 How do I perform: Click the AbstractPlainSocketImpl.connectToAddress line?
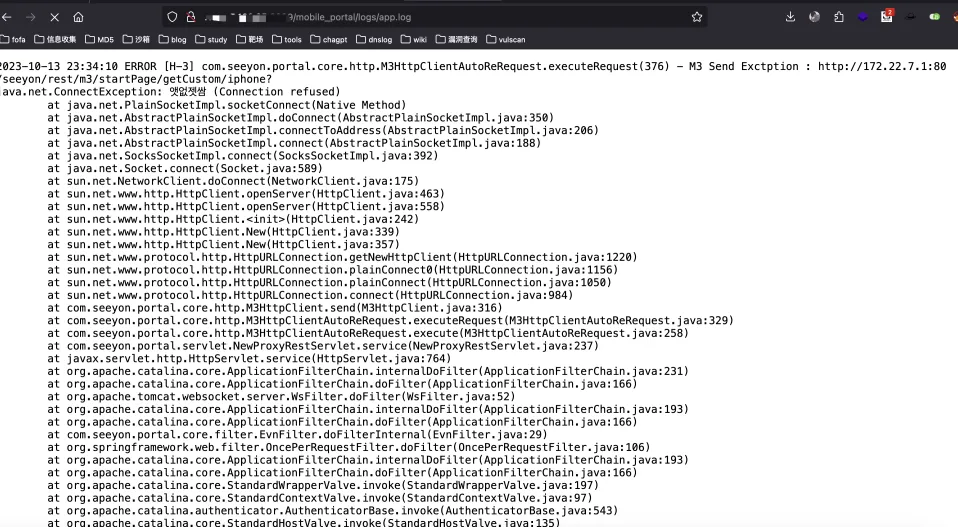point(323,131)
